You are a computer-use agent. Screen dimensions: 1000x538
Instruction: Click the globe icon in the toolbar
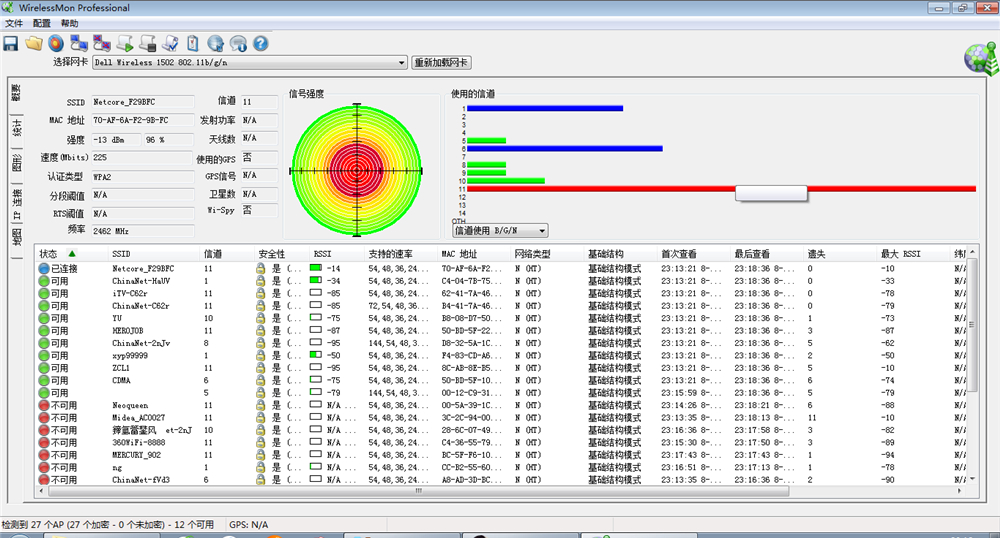[x=215, y=43]
